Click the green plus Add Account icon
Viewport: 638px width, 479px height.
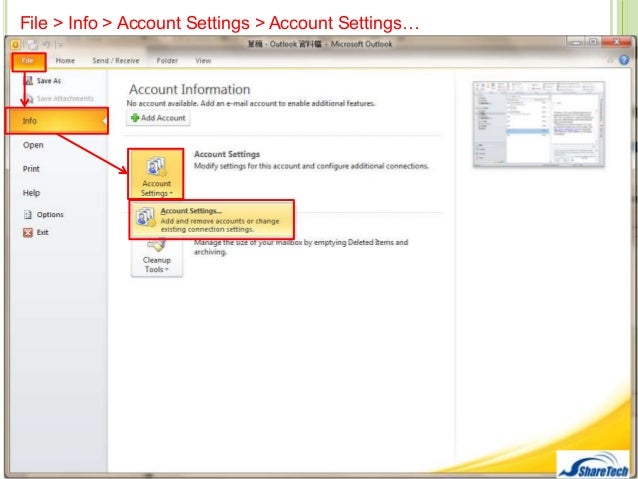coord(135,118)
